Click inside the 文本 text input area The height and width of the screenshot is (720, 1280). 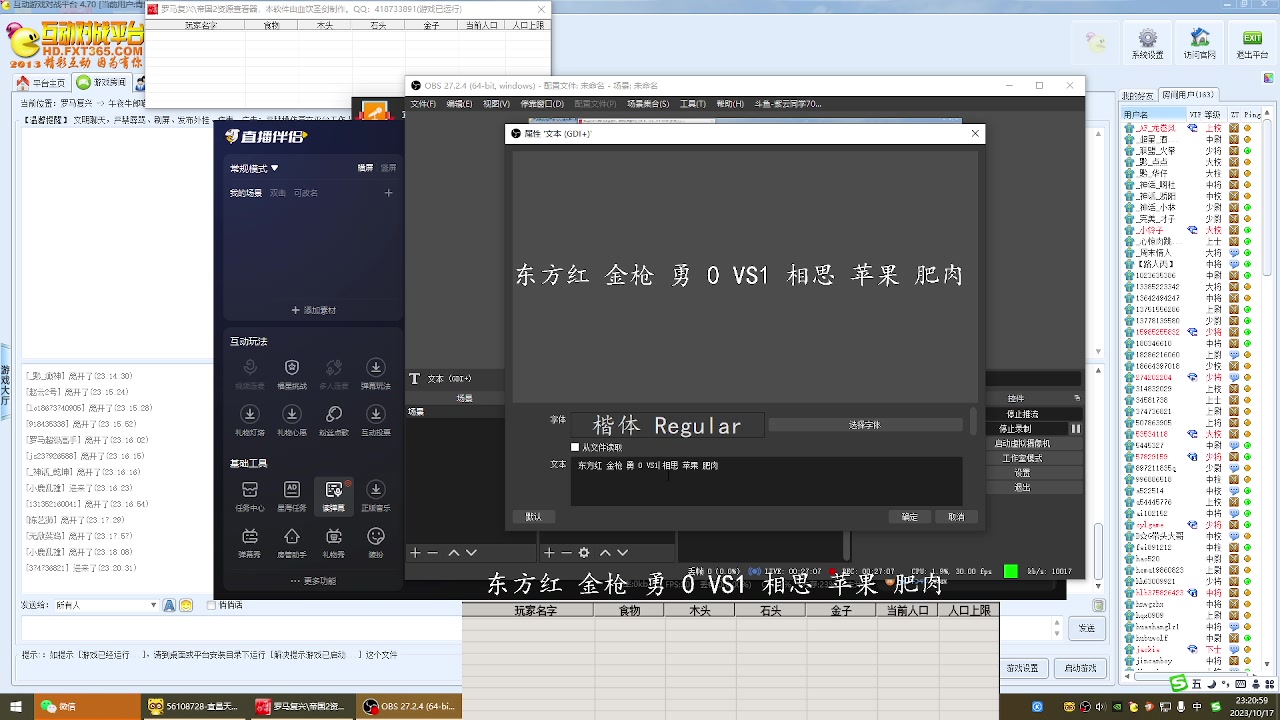(x=767, y=481)
